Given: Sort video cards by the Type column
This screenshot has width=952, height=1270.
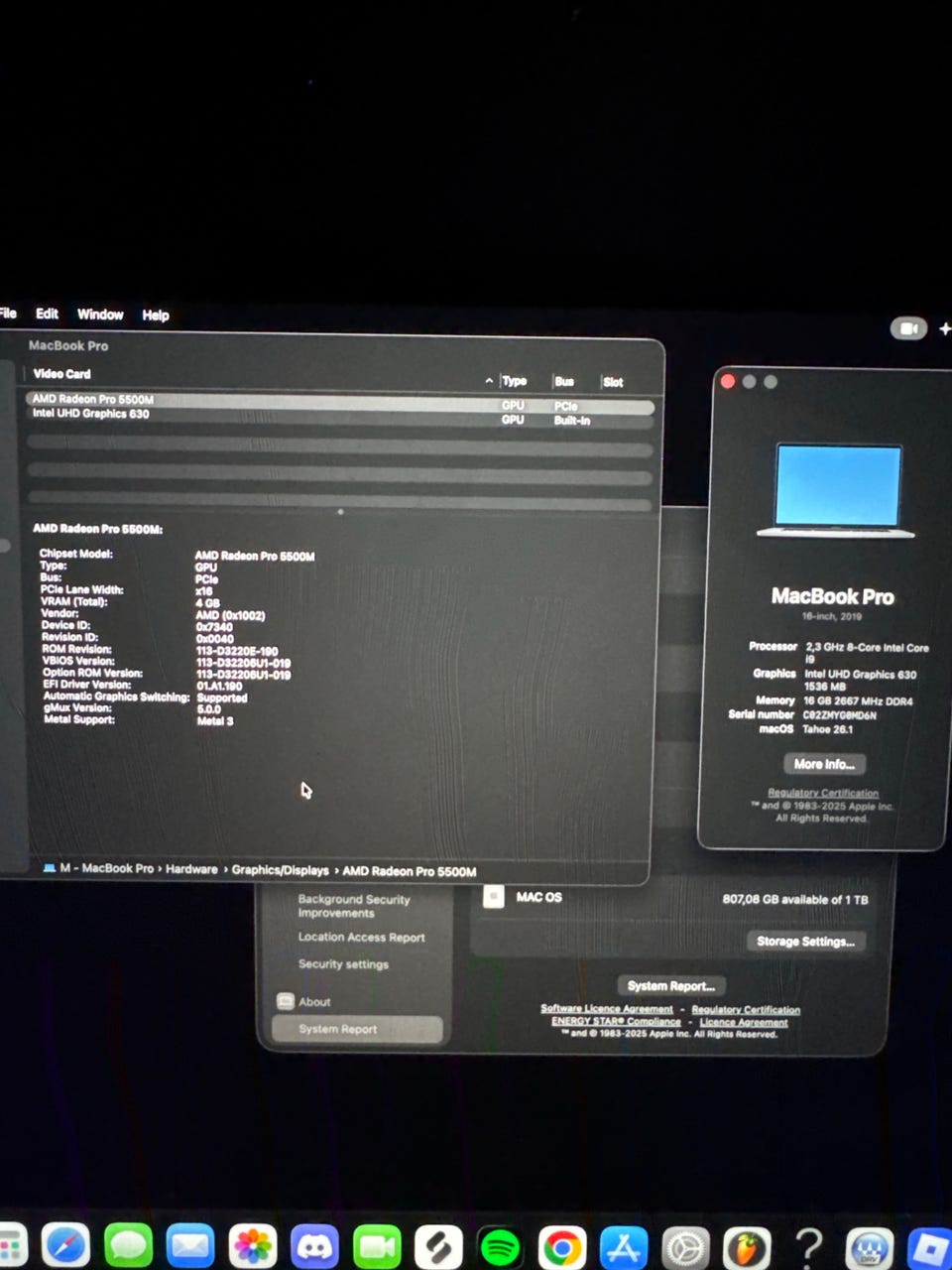Looking at the screenshot, I should (514, 381).
